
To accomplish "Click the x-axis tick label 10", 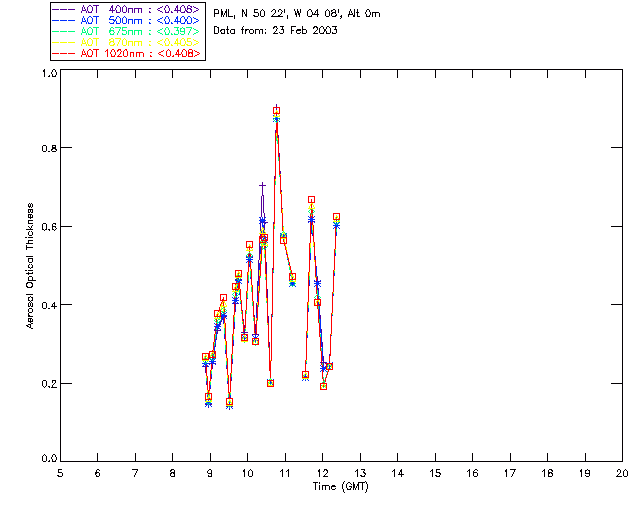I will [247, 473].
